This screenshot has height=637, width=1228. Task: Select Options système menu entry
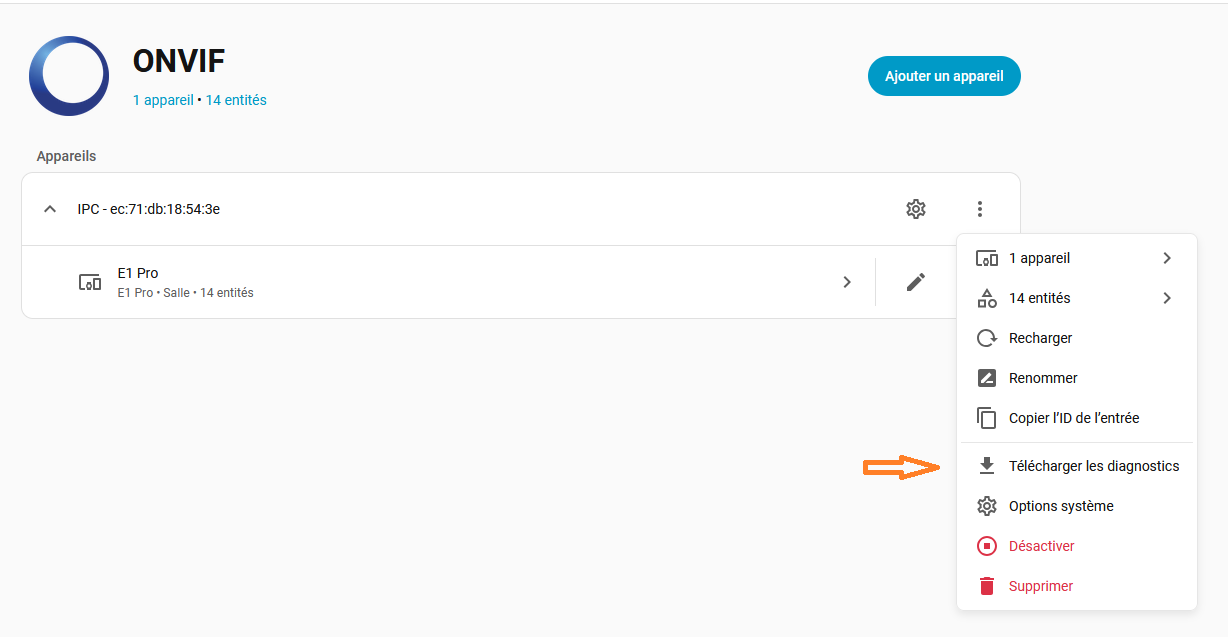(x=1061, y=506)
